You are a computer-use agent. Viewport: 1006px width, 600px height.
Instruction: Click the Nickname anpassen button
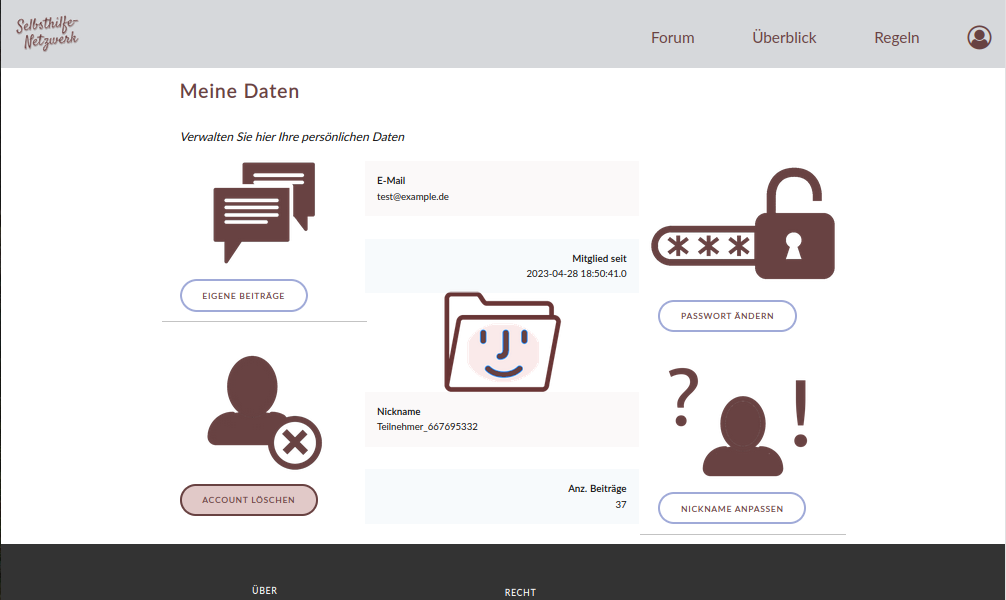point(731,508)
